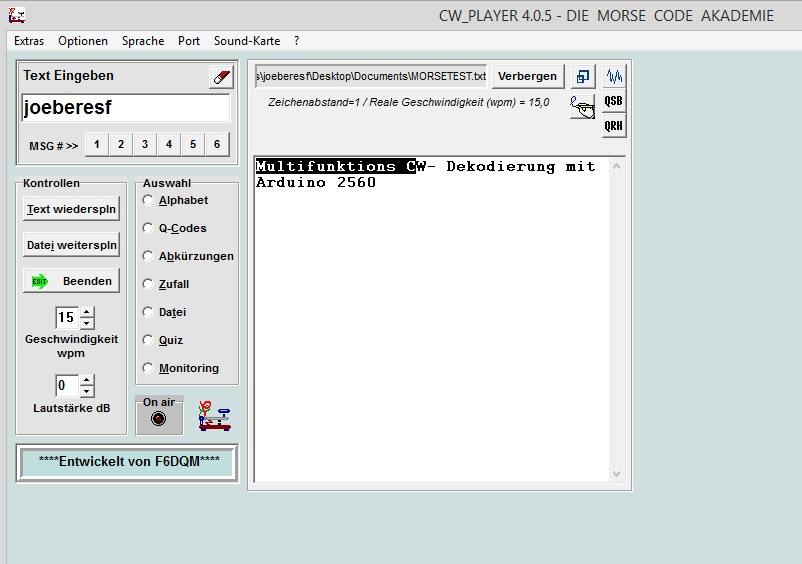
Task: Decrease Lautstärke dB with down arrow
Action: click(x=87, y=391)
